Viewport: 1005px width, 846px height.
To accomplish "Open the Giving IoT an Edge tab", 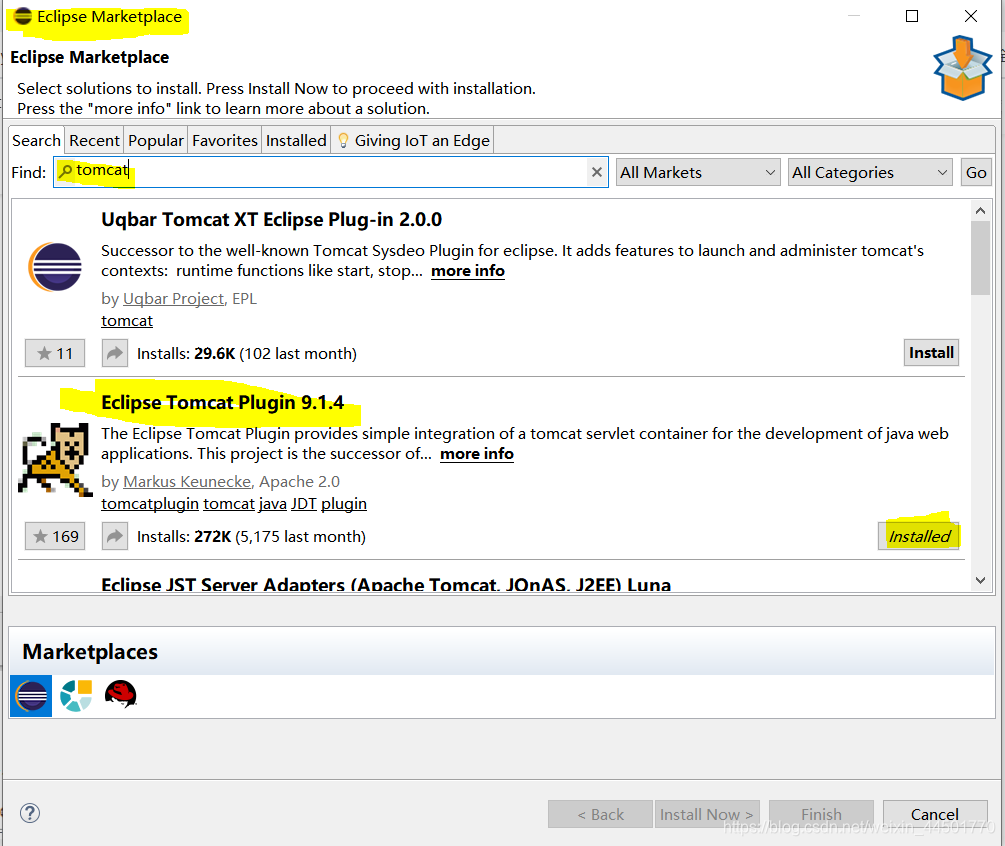I will [x=413, y=140].
